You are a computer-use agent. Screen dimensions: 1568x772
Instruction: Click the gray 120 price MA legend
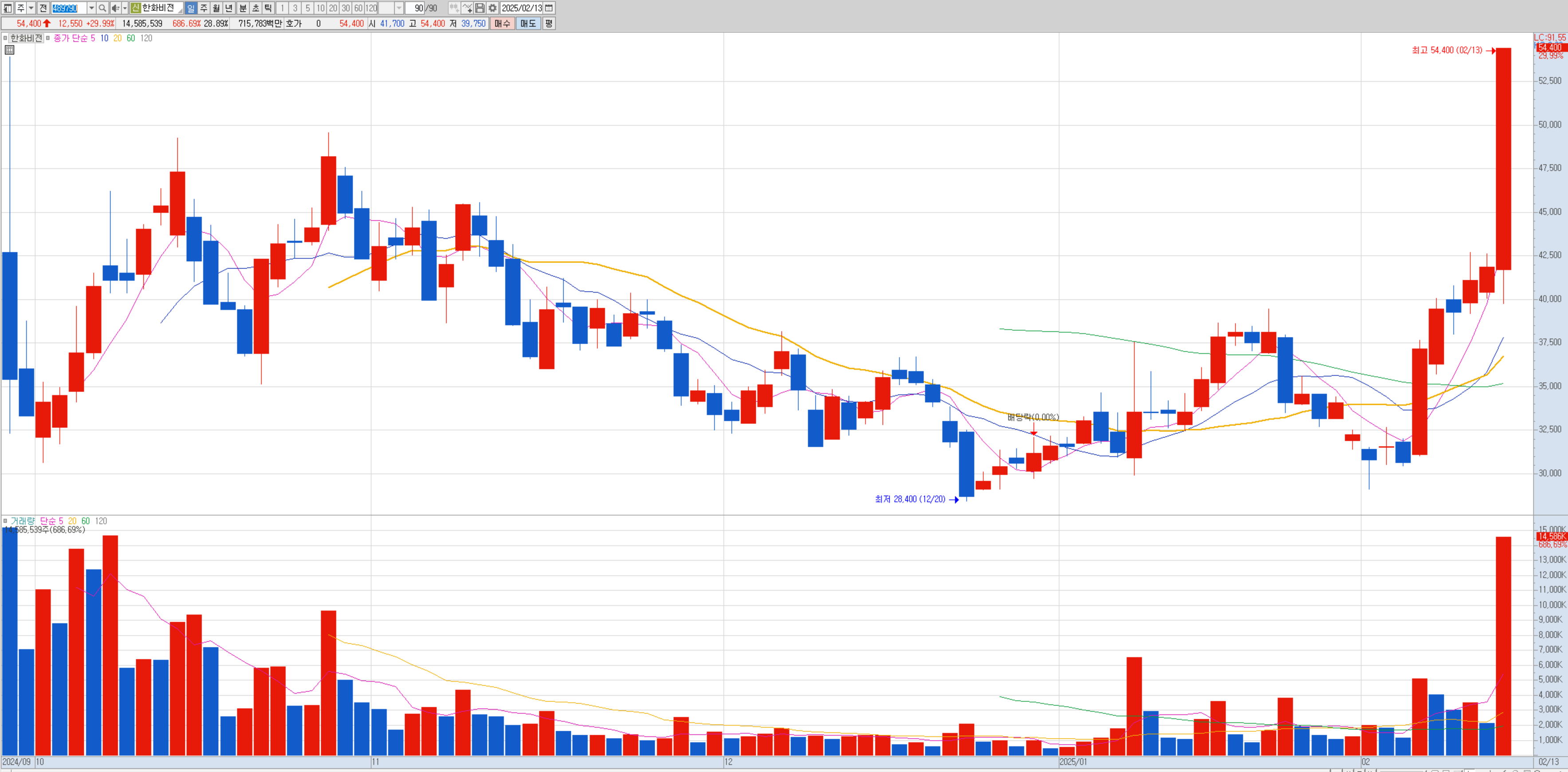(146, 38)
